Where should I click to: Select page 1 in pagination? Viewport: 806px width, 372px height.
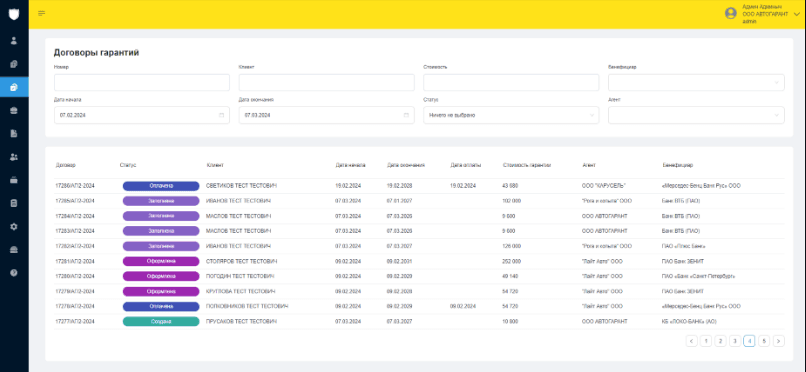[x=706, y=341]
